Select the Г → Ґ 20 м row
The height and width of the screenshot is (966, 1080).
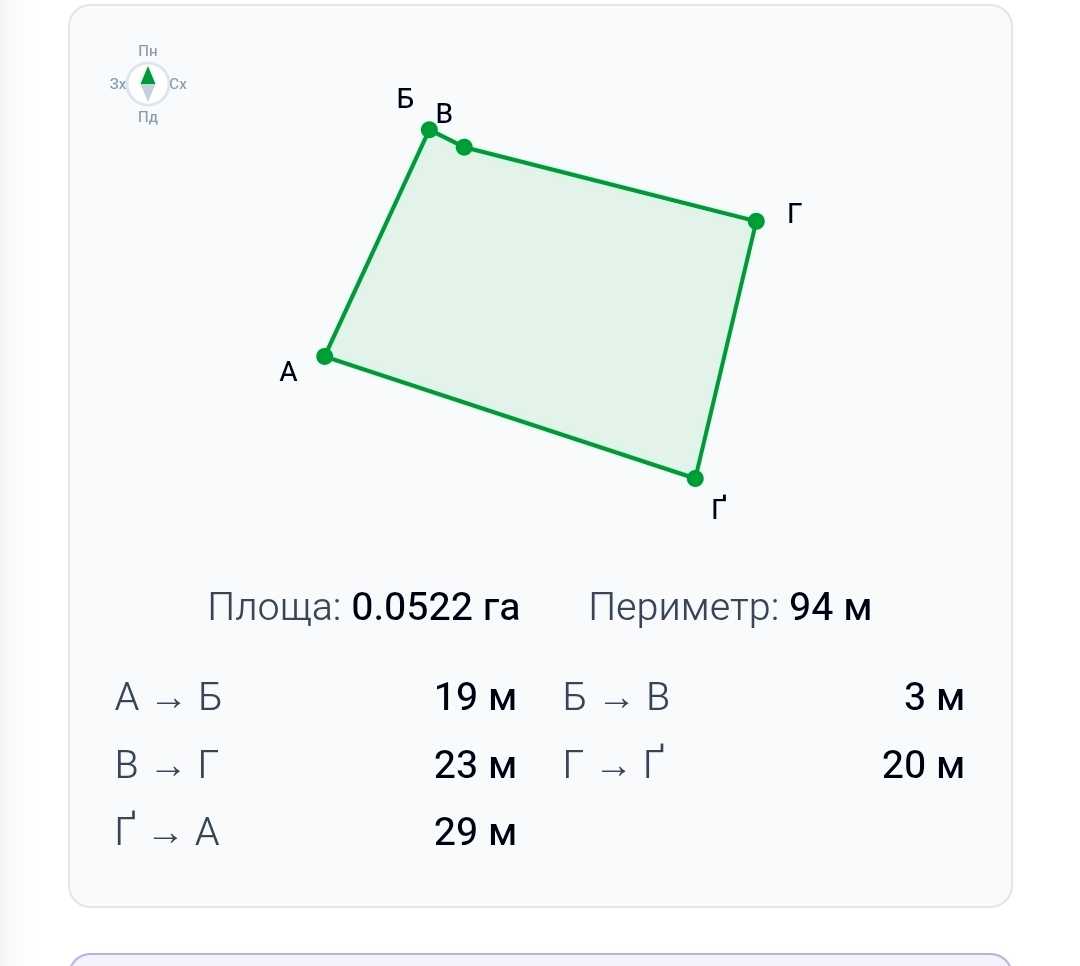pos(763,763)
